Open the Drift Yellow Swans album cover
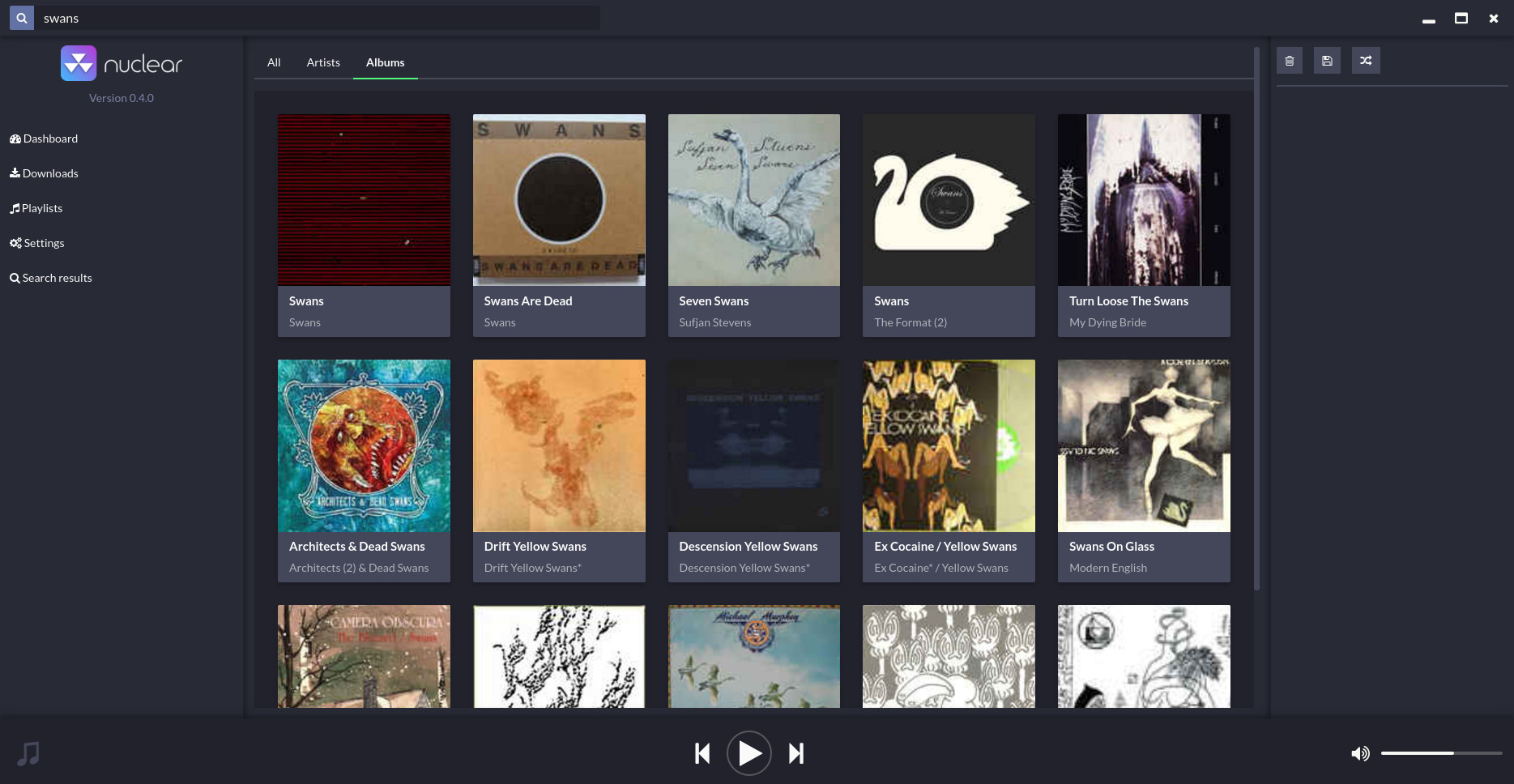1514x784 pixels. [x=559, y=445]
